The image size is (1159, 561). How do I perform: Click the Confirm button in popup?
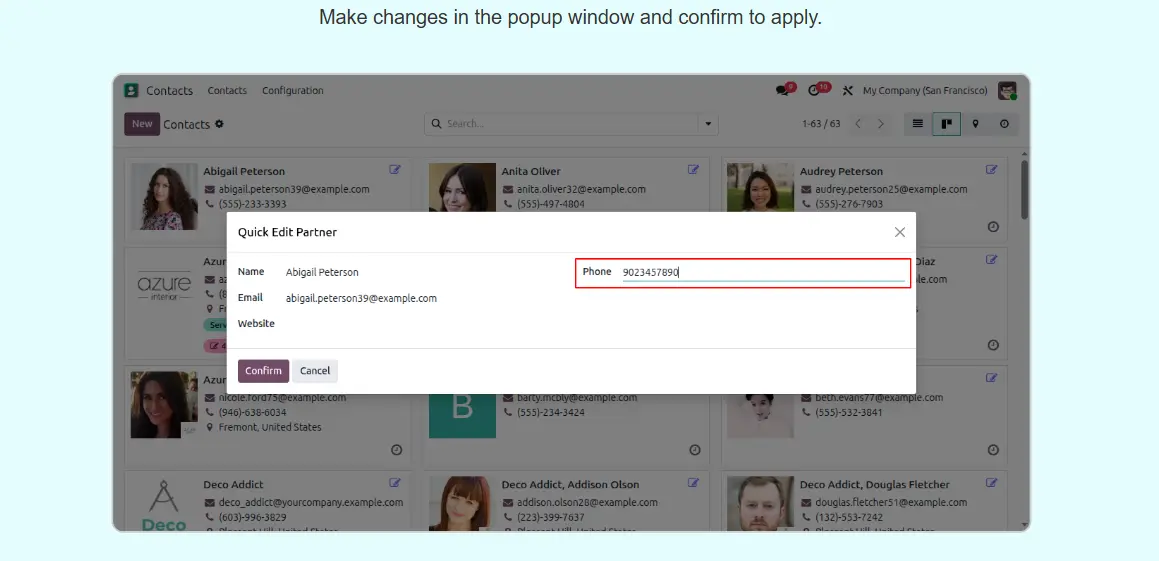pos(263,371)
